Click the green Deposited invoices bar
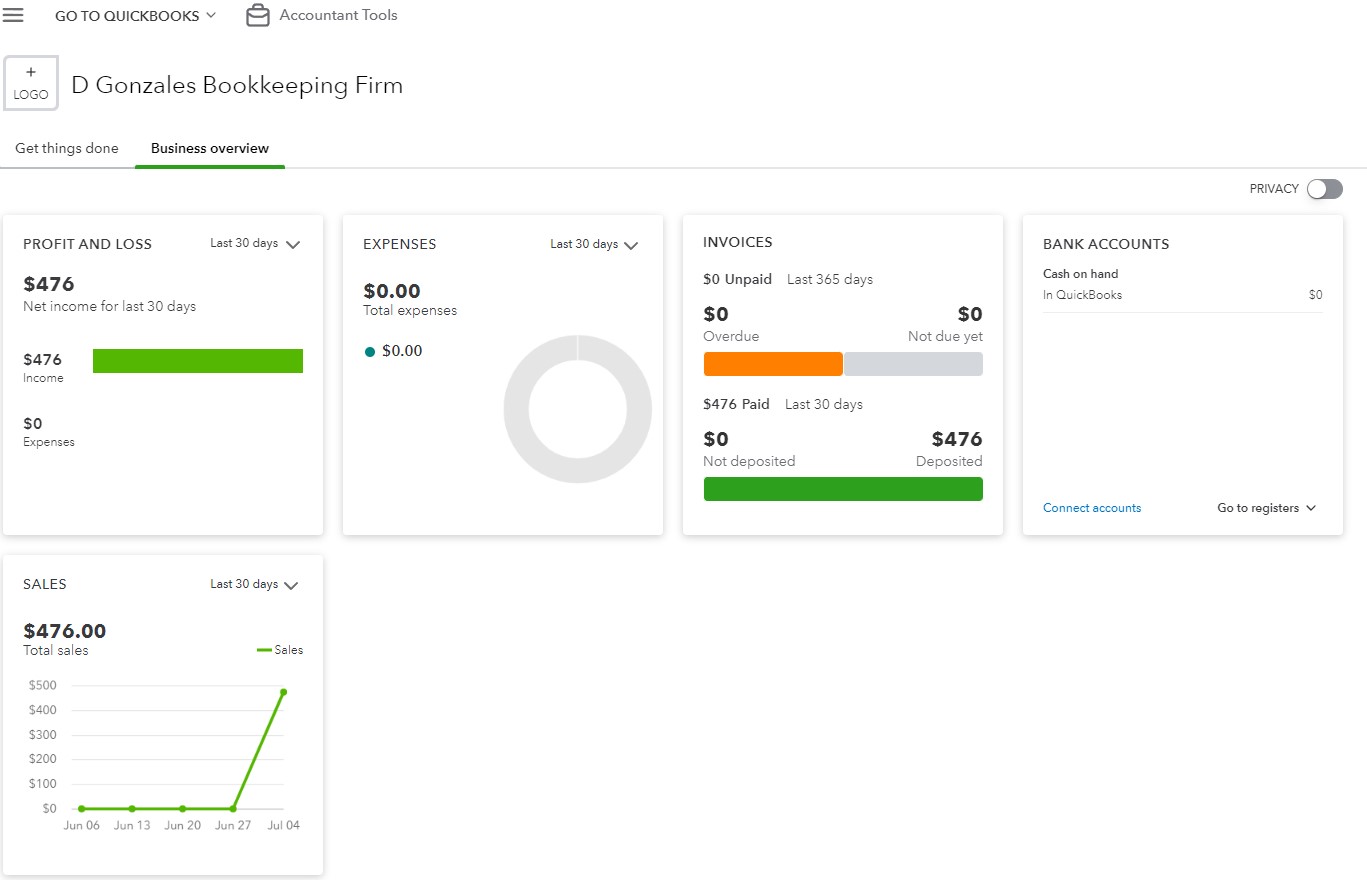The image size is (1367, 880). pos(843,489)
